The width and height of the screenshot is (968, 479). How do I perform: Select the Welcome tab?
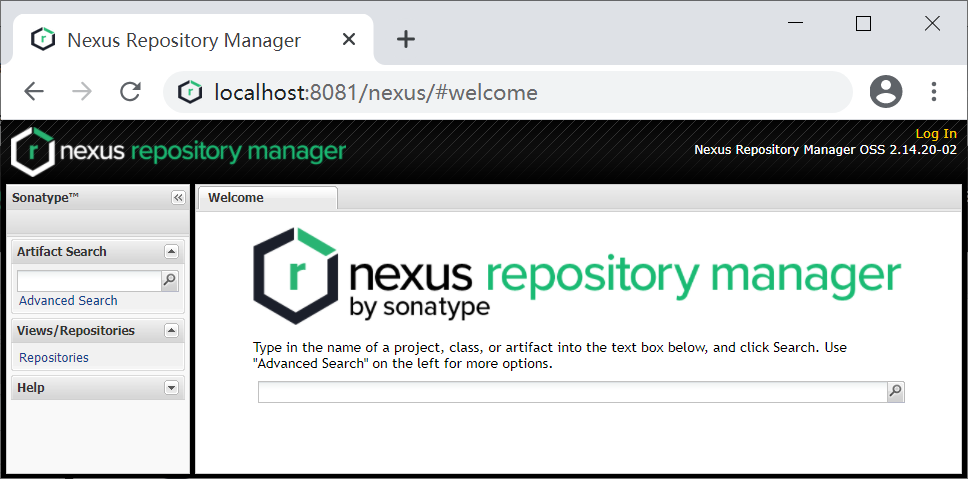[237, 198]
